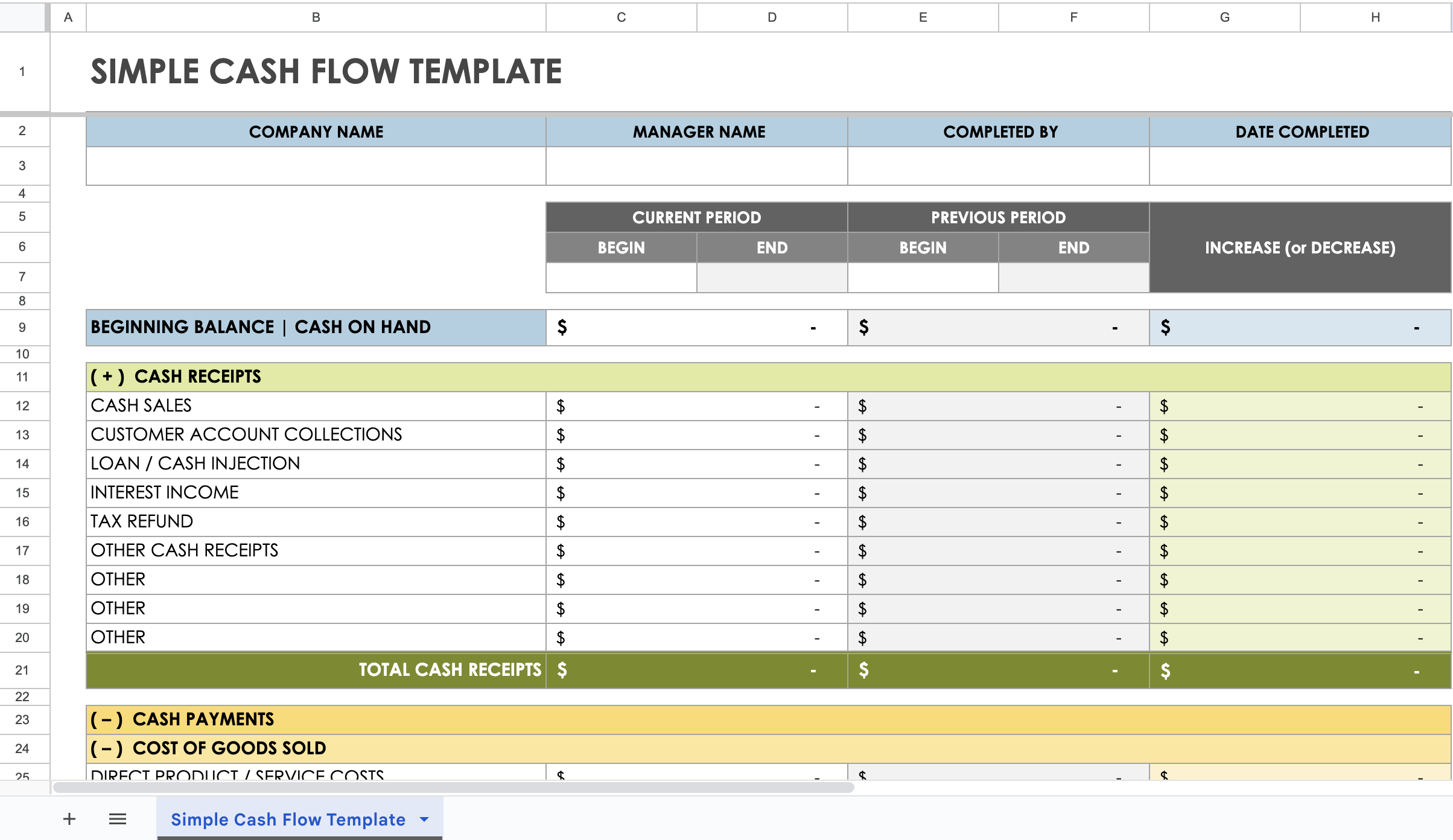Viewport: 1453px width, 840px height.
Task: Expand the Simple Cash Flow Template tab dropdown
Action: 424,819
